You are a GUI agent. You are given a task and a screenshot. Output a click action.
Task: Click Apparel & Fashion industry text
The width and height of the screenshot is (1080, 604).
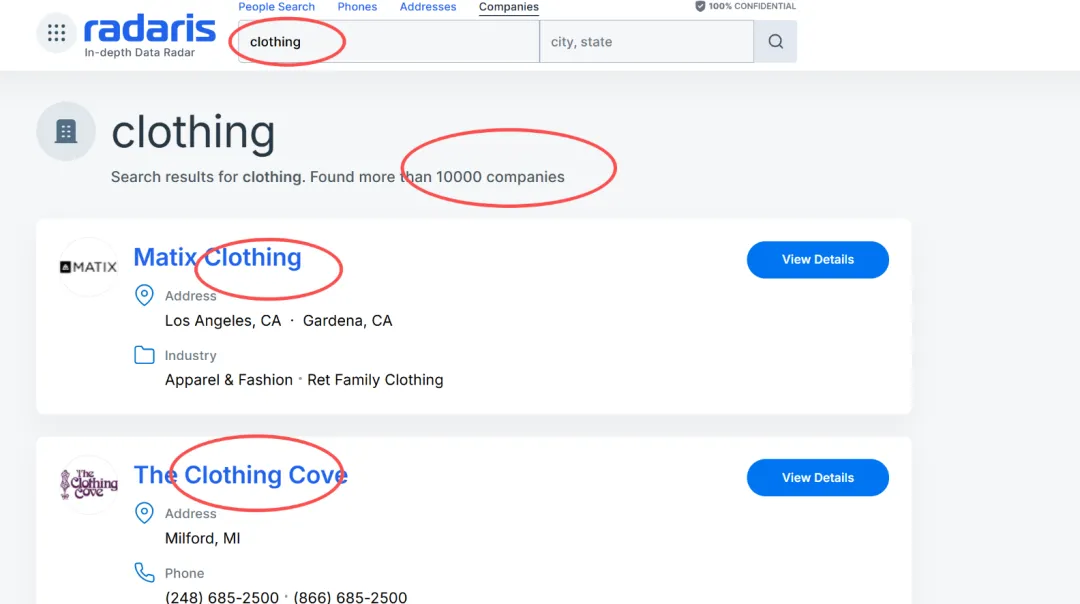click(229, 380)
